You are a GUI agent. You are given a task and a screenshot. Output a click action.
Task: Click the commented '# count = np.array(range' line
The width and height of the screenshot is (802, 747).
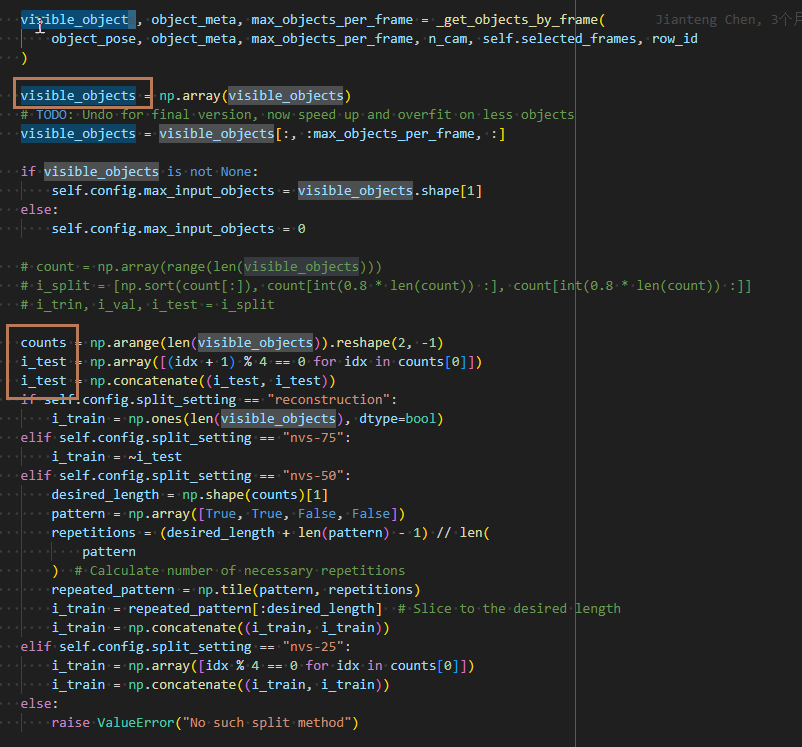201,267
